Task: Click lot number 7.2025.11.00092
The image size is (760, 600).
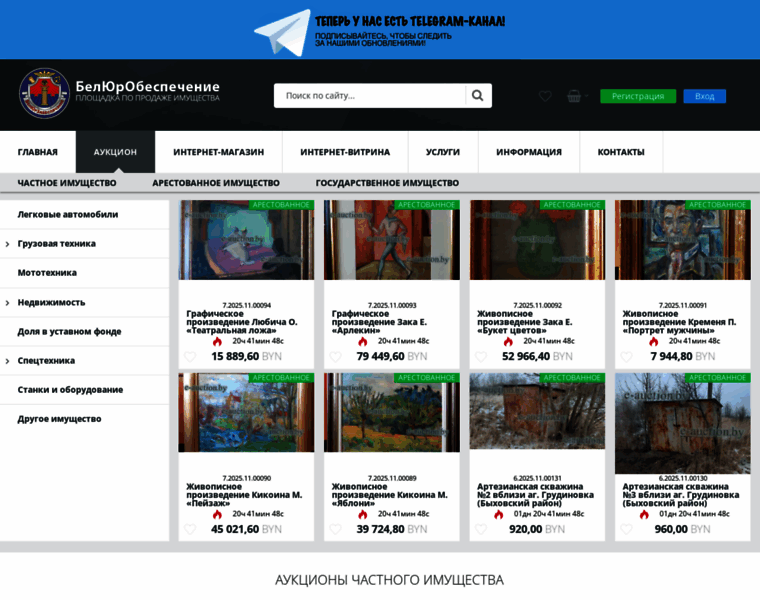Action: pyautogui.click(x=538, y=305)
